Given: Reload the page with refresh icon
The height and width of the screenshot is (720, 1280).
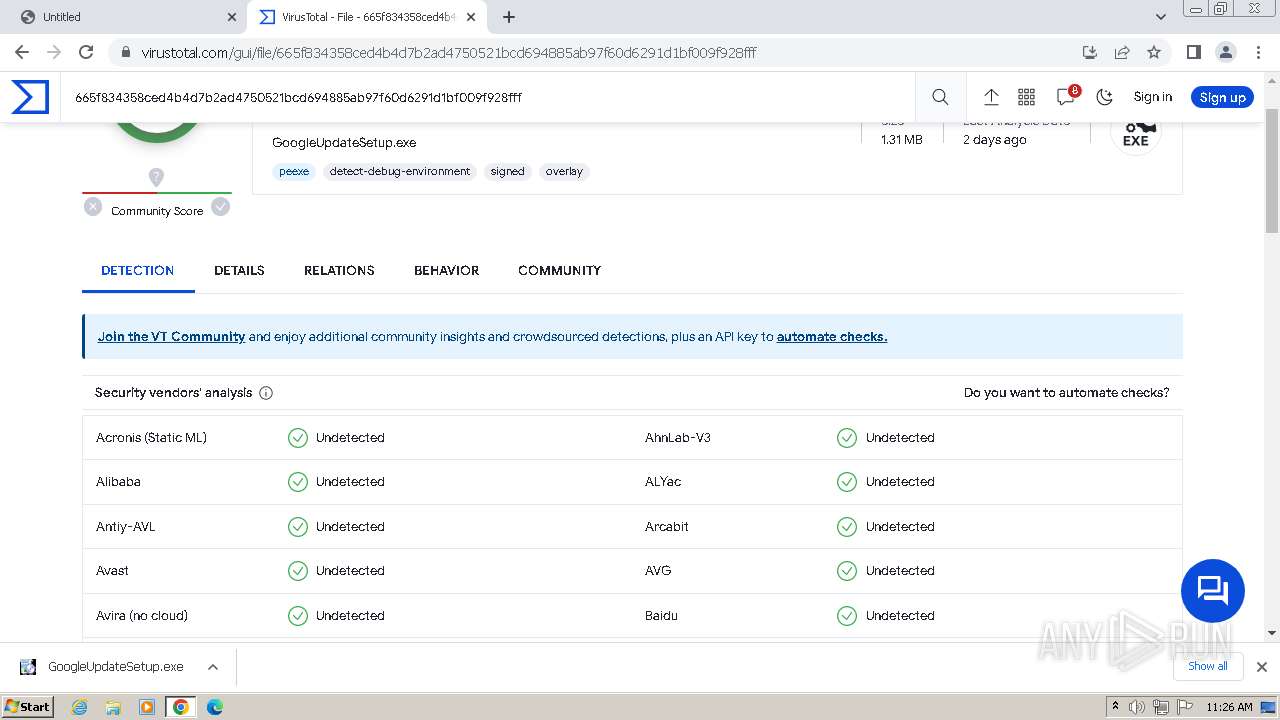Looking at the screenshot, I should (x=86, y=52).
